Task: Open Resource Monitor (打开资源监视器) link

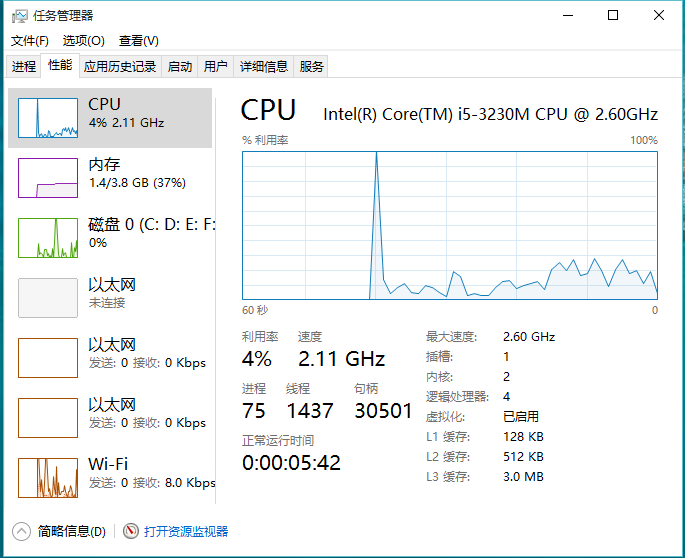Action: pyautogui.click(x=186, y=532)
